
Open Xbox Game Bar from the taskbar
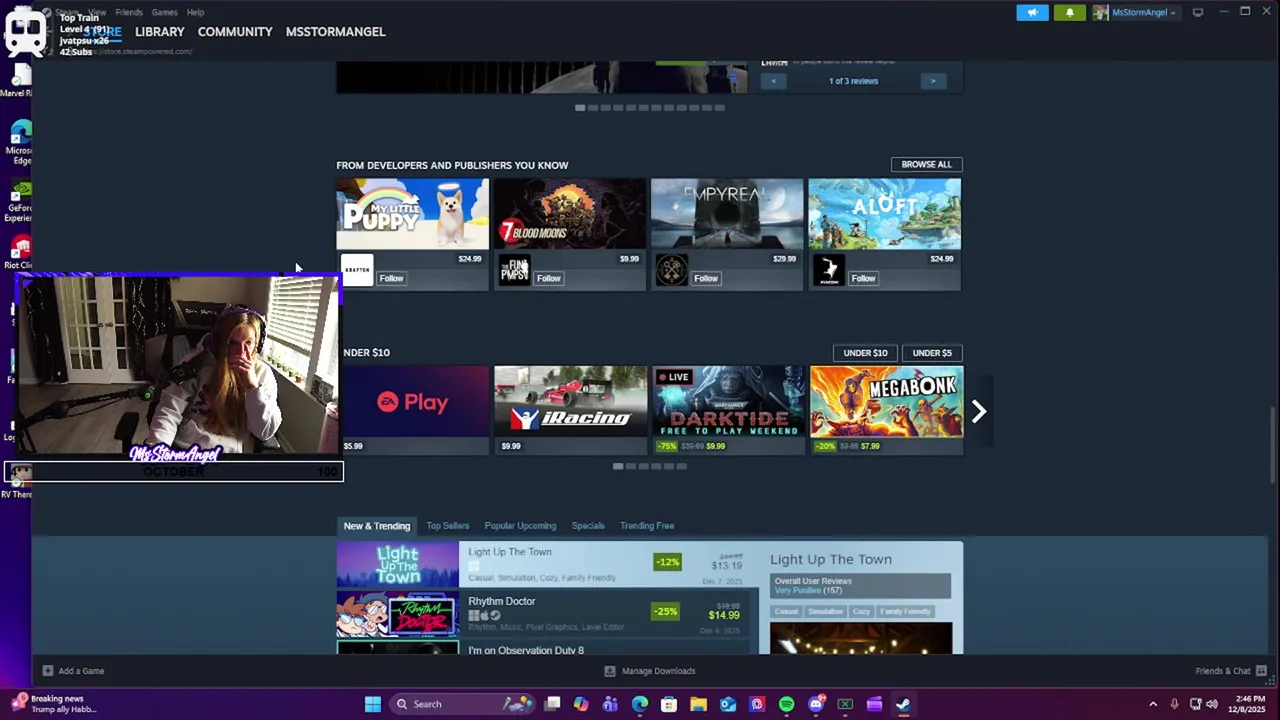845,704
